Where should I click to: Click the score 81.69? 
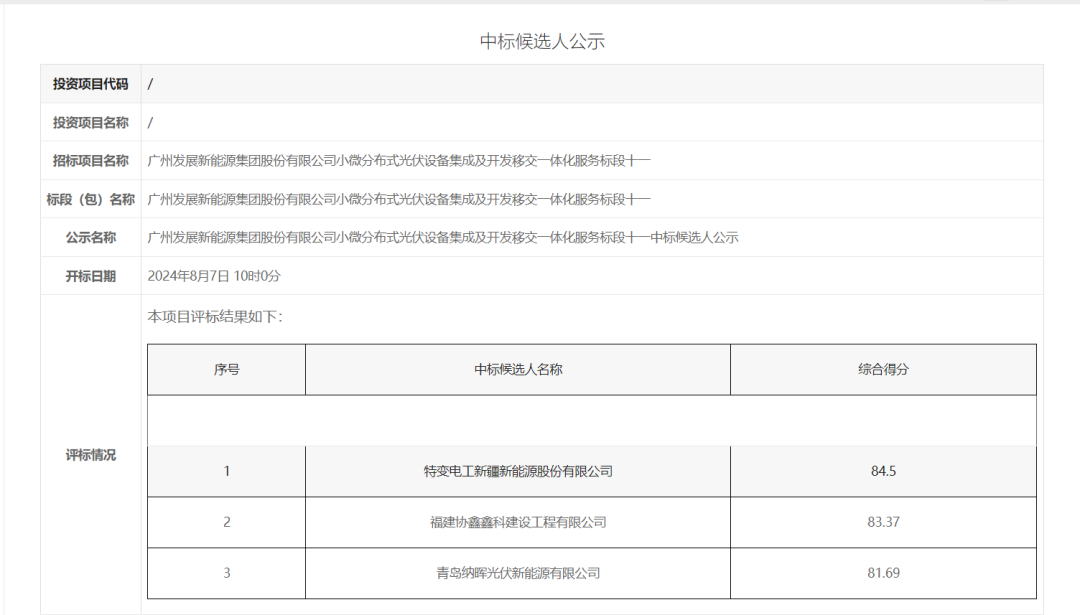click(883, 573)
